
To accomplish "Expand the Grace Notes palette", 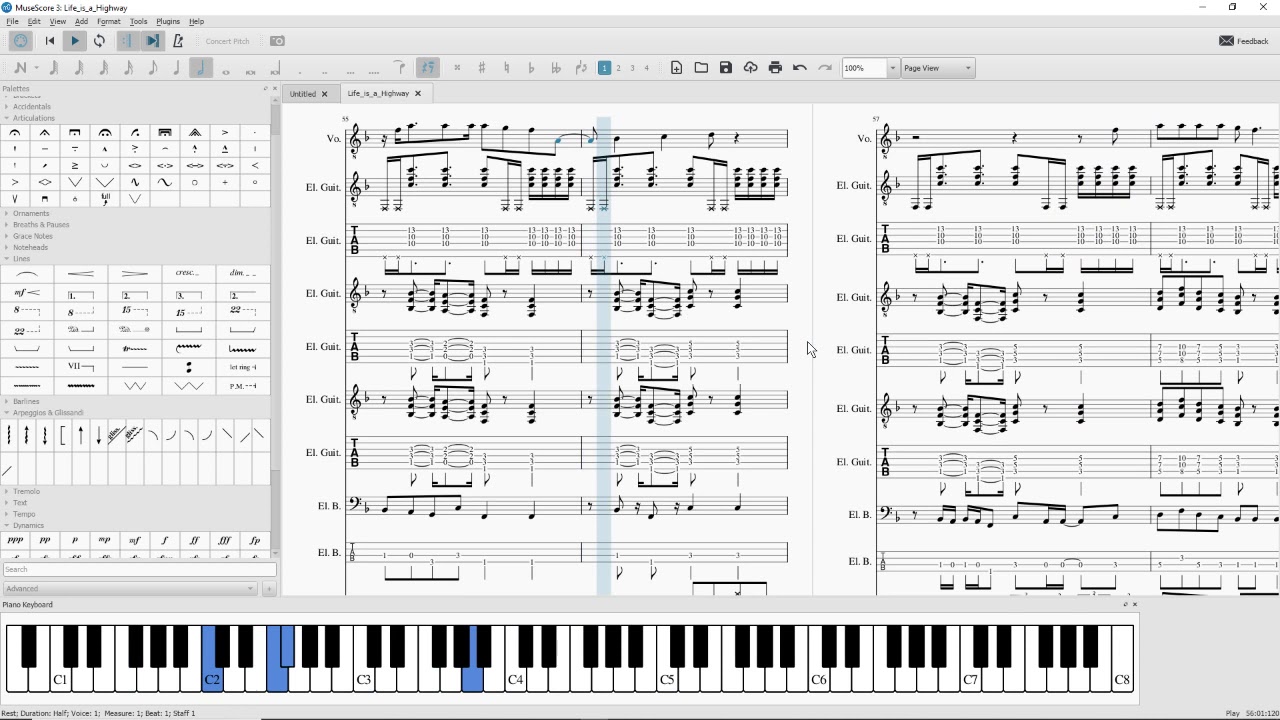I will pos(33,236).
